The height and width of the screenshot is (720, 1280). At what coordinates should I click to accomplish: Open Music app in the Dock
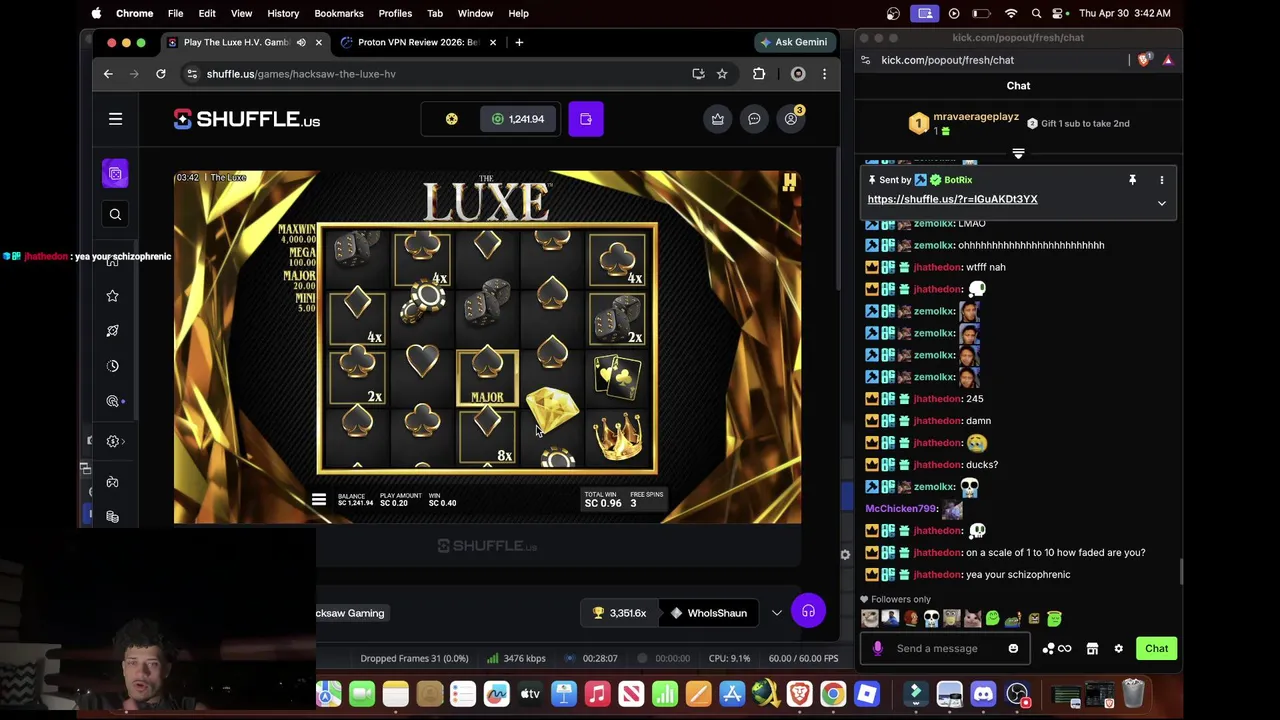click(x=597, y=694)
